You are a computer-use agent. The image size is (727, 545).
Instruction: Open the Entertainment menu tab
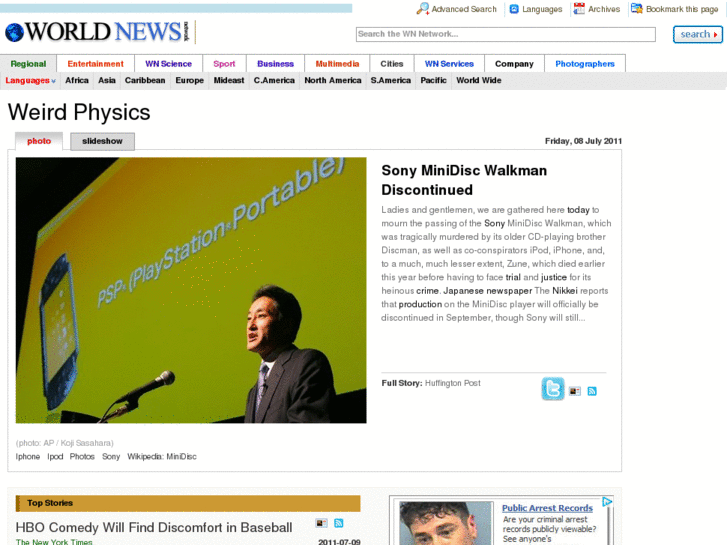tap(96, 64)
